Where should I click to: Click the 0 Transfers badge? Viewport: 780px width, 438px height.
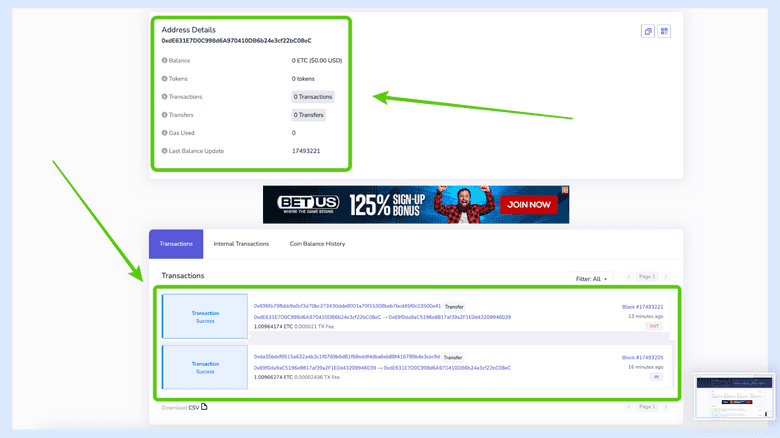point(308,115)
